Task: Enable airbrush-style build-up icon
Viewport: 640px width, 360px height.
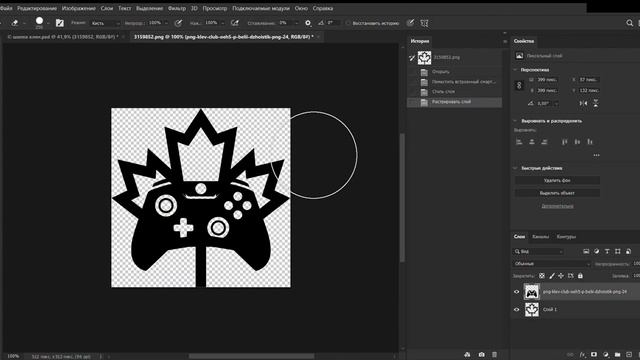Action: [x=235, y=23]
